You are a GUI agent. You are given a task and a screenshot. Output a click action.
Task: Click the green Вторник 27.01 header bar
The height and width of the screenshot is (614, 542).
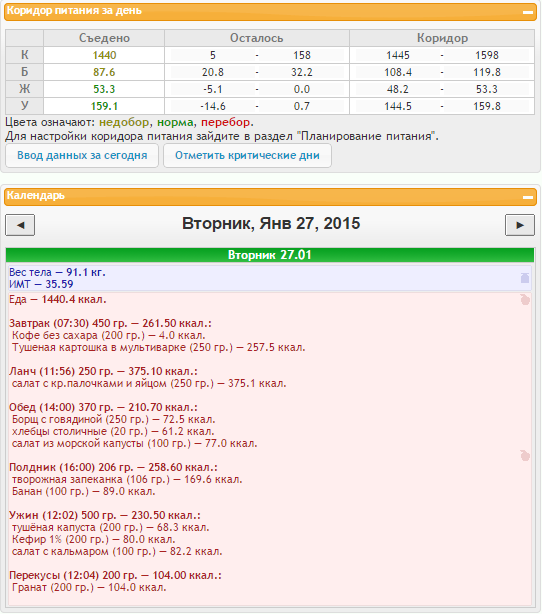(x=270, y=255)
